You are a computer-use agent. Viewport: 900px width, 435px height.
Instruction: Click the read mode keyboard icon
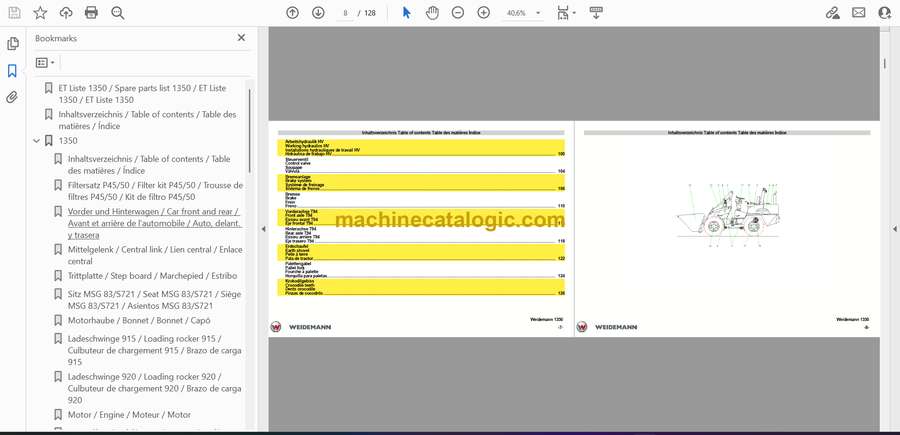point(596,13)
